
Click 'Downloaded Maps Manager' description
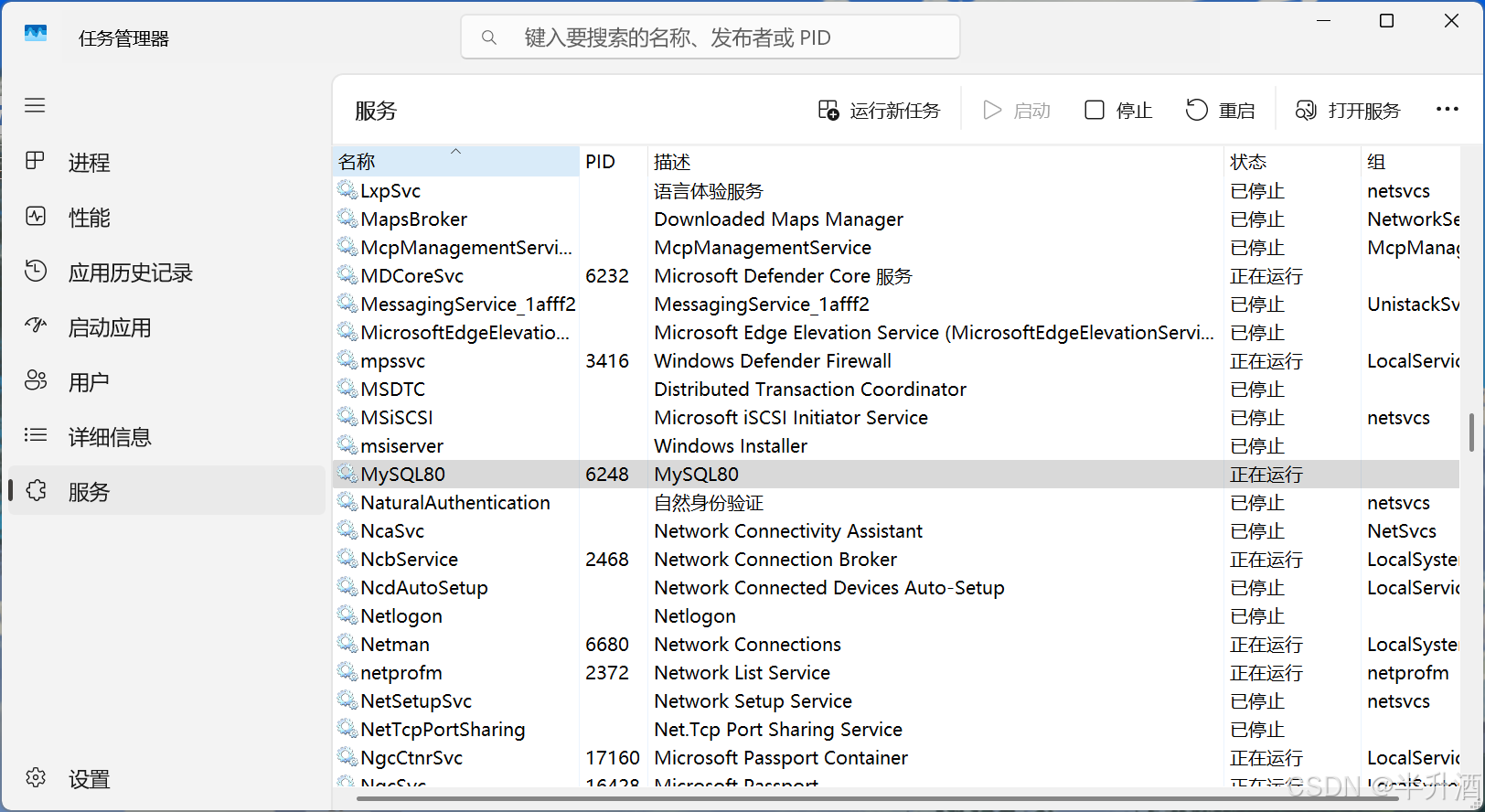779,219
